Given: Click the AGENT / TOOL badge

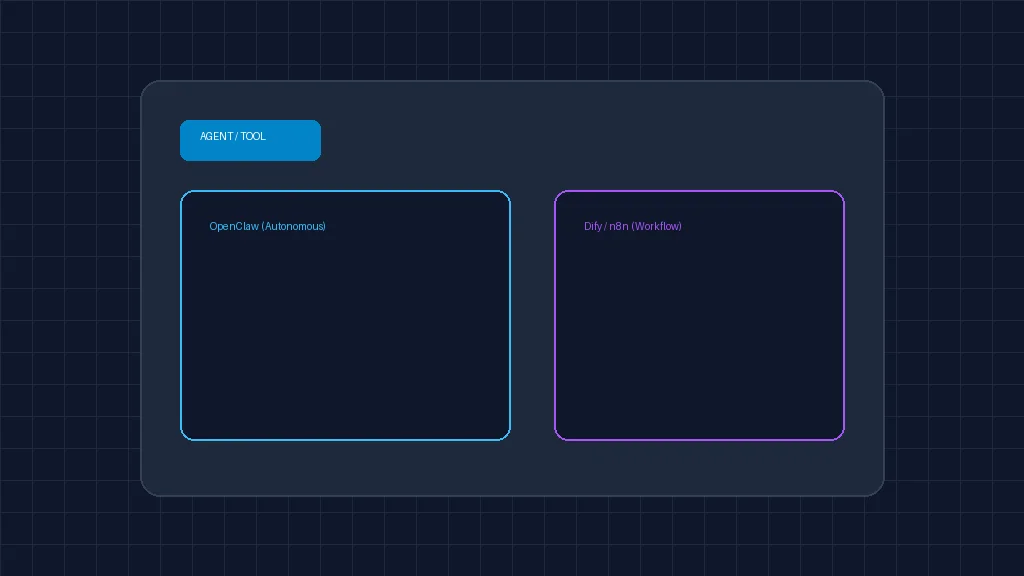Looking at the screenshot, I should click(250, 140).
